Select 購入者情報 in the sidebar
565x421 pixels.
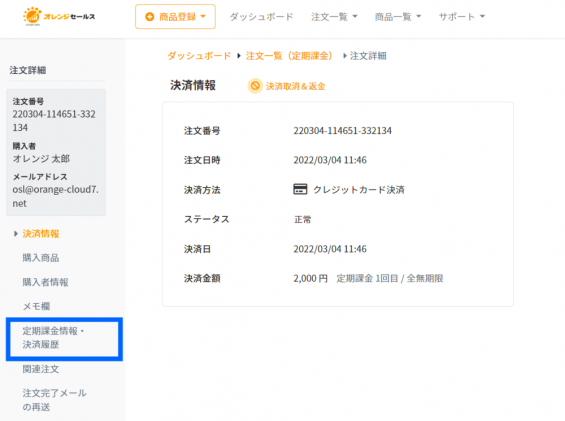click(45, 282)
